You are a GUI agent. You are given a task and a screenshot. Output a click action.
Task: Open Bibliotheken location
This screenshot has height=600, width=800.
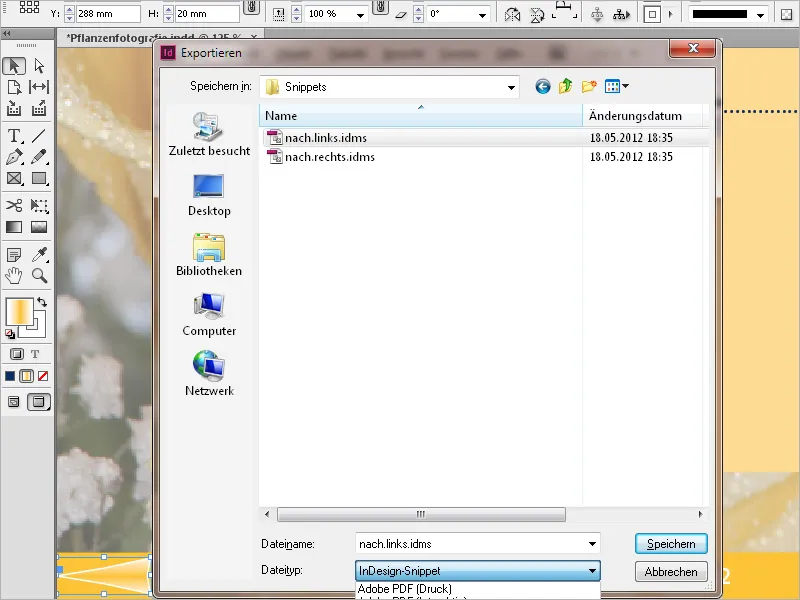[209, 255]
